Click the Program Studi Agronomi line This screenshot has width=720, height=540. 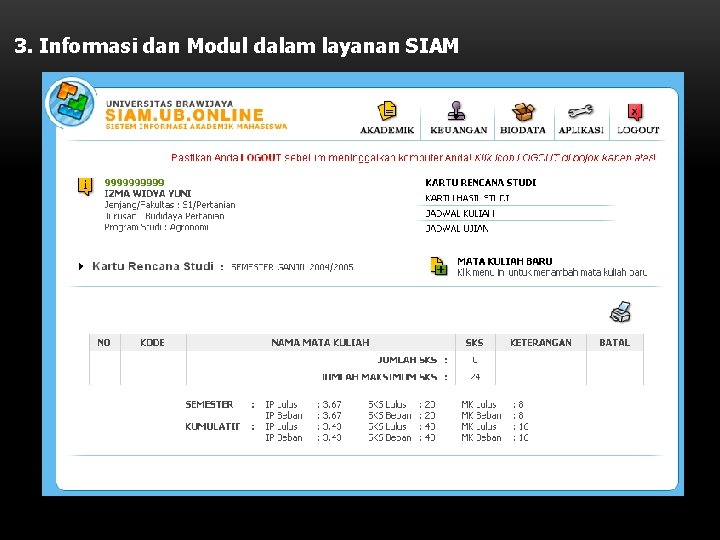click(x=157, y=227)
